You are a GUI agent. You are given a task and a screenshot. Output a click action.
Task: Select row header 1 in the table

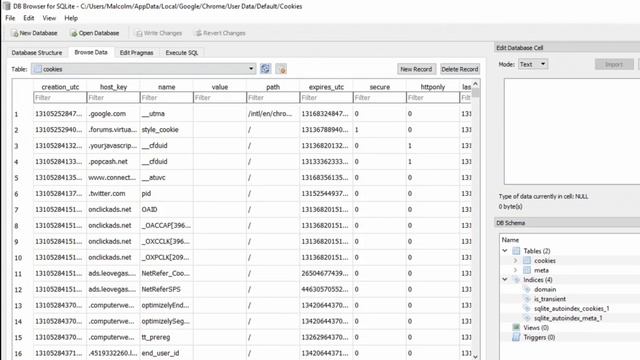pos(22,114)
